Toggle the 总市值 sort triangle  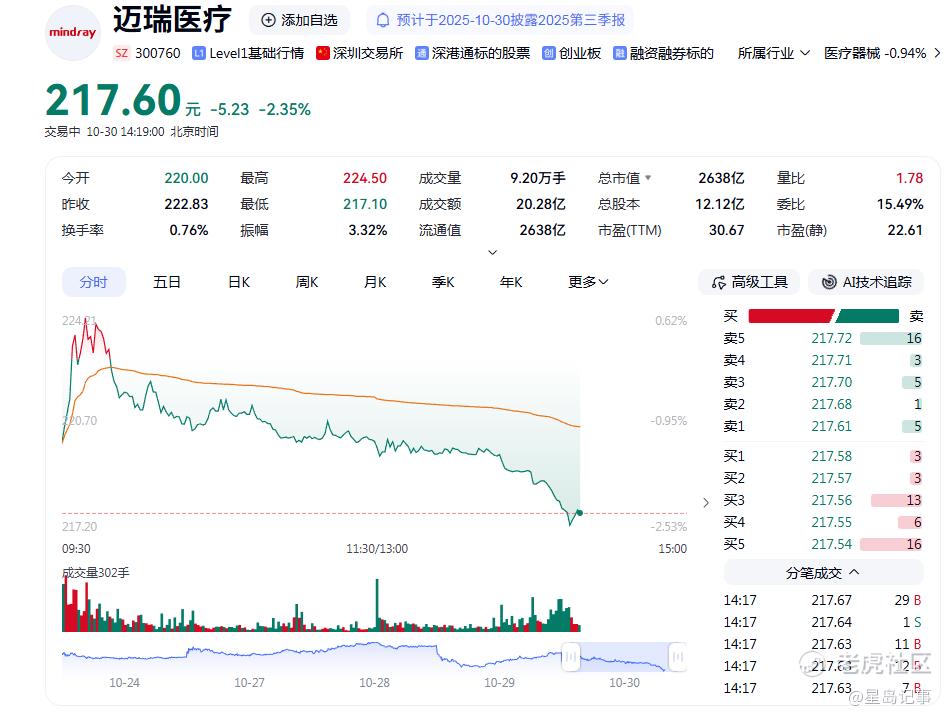(648, 177)
